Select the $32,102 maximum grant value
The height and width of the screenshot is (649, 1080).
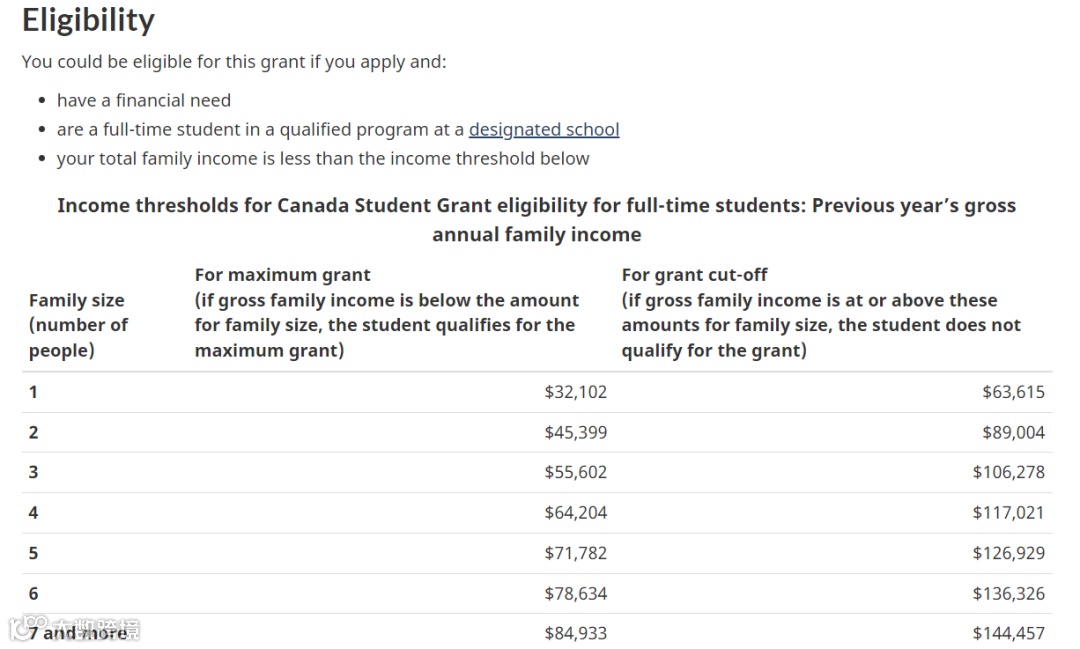[575, 392]
